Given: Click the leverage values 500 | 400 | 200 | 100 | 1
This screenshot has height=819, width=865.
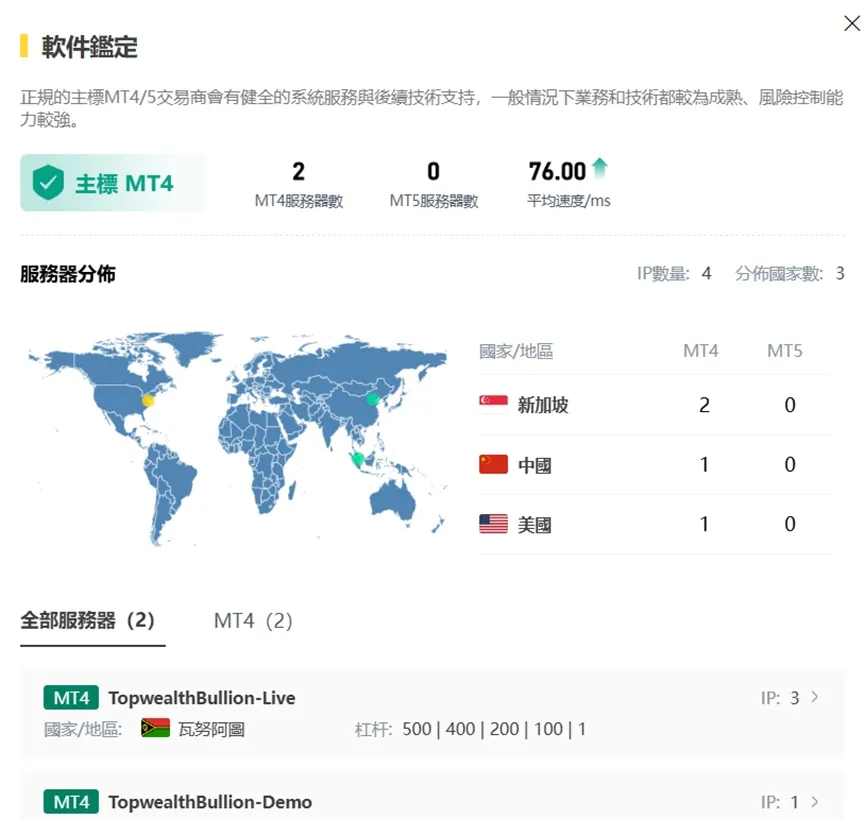Looking at the screenshot, I should (494, 729).
